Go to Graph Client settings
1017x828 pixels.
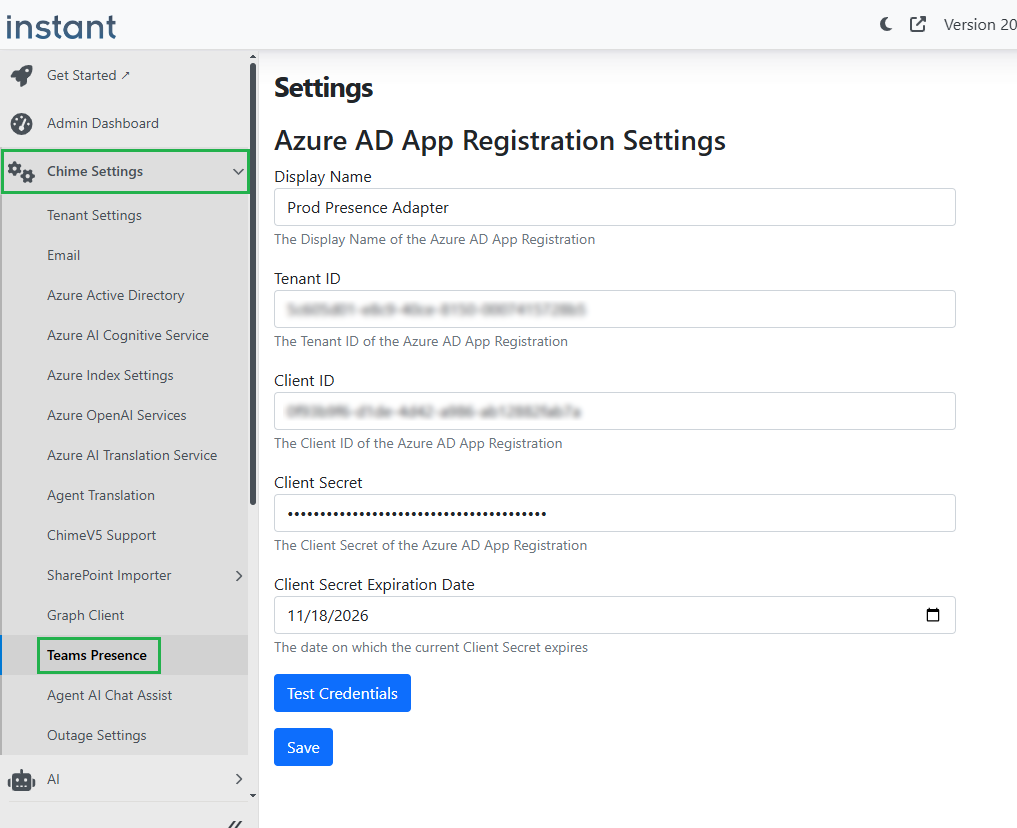pyautogui.click(x=86, y=615)
